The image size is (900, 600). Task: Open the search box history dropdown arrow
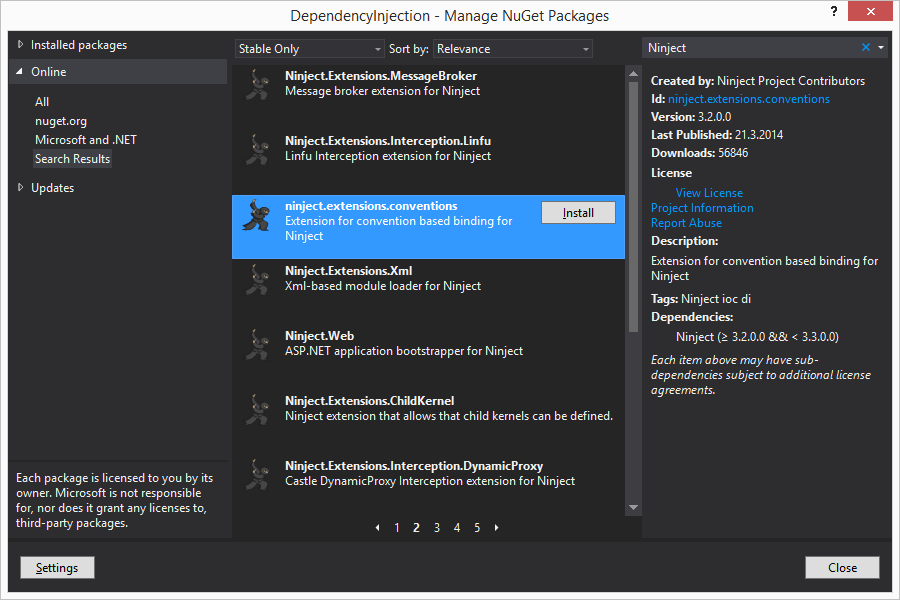881,48
